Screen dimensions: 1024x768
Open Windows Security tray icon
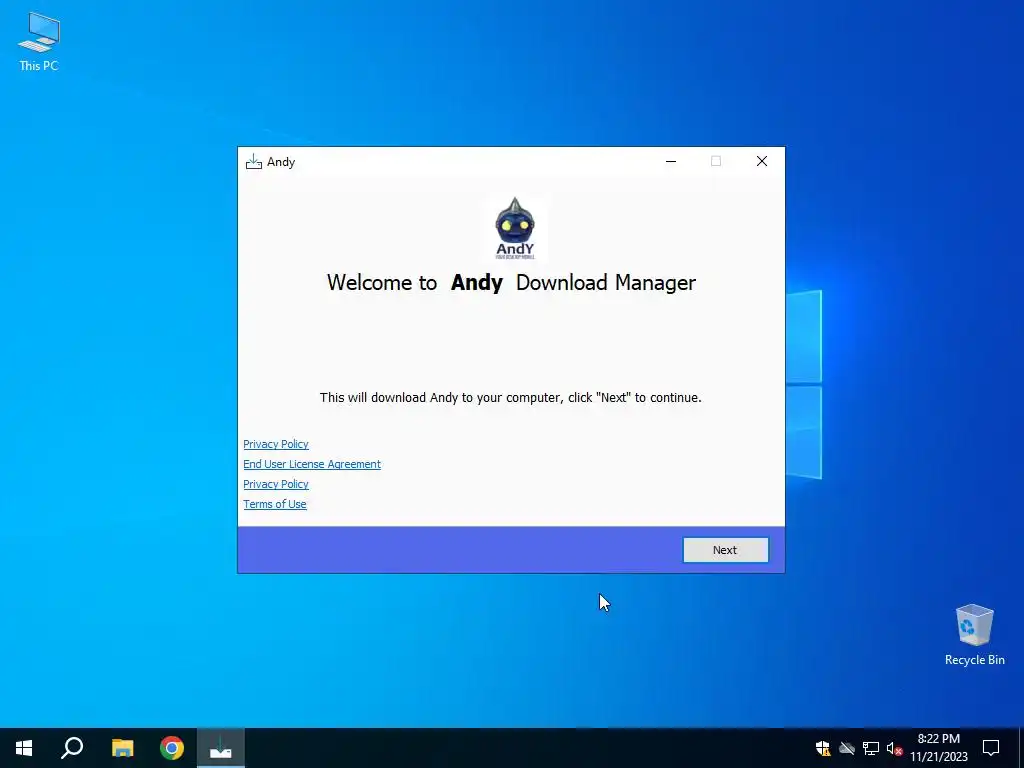[x=823, y=748]
